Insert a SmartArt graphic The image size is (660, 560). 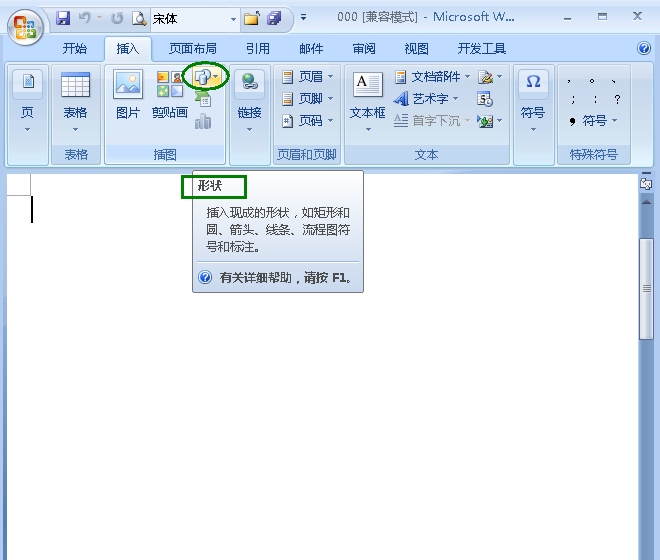point(203,99)
